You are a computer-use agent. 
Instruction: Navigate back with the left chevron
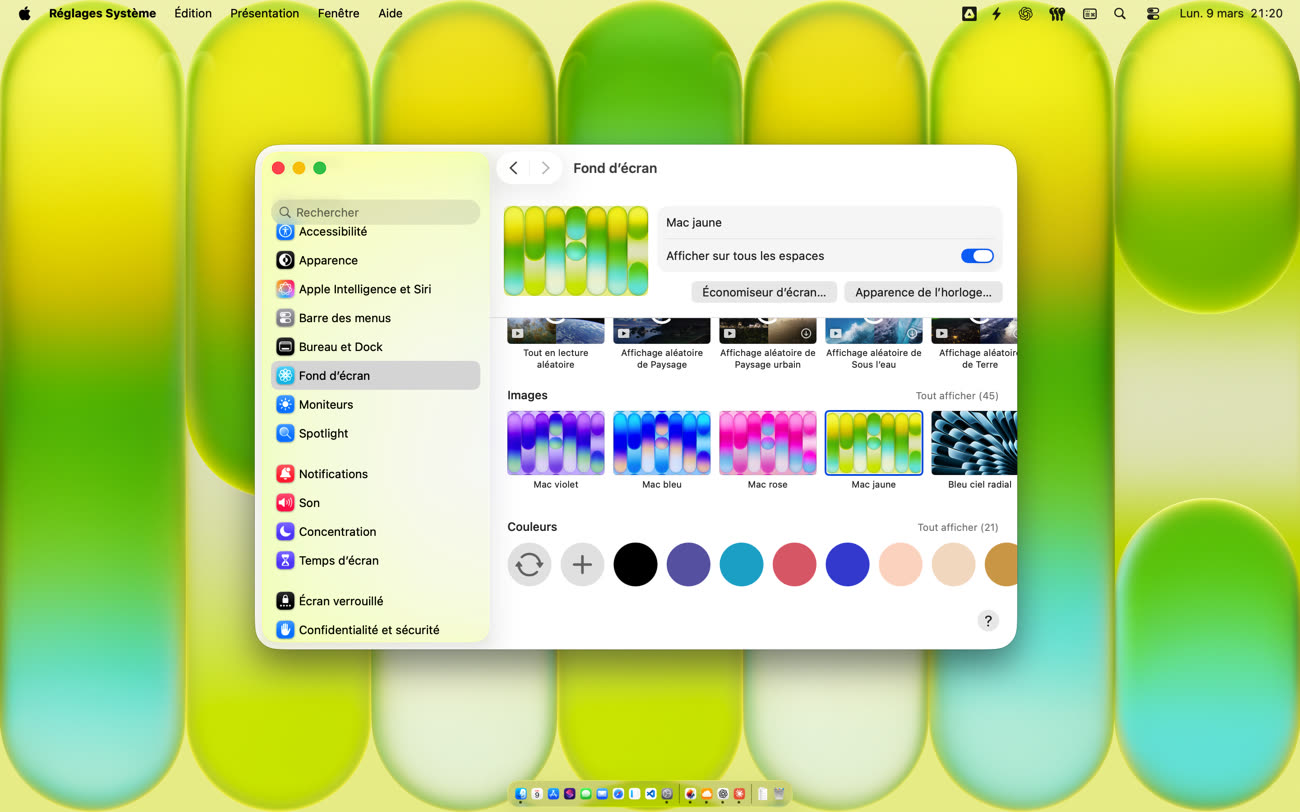point(514,168)
